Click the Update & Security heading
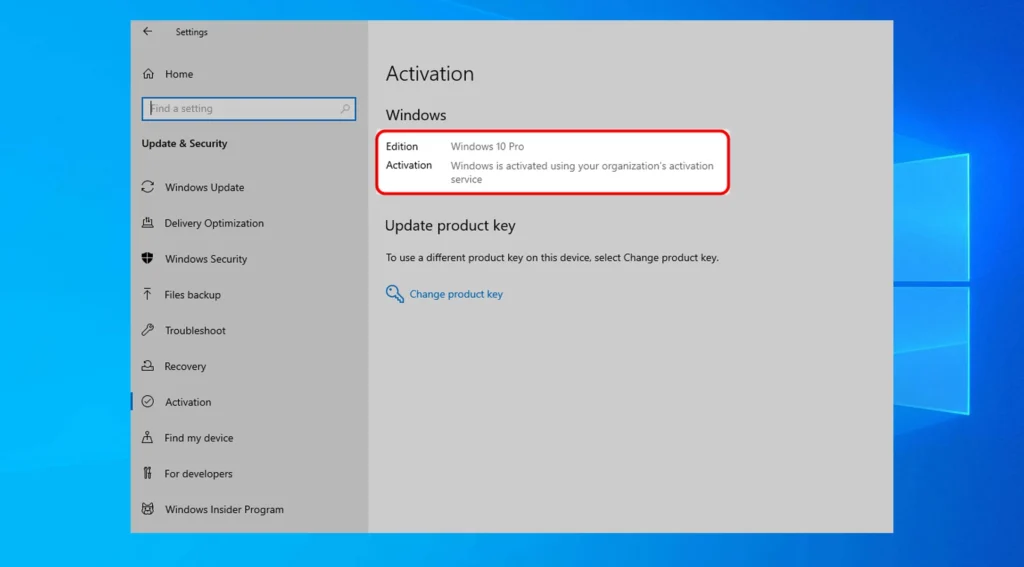1024x567 pixels. 184,144
